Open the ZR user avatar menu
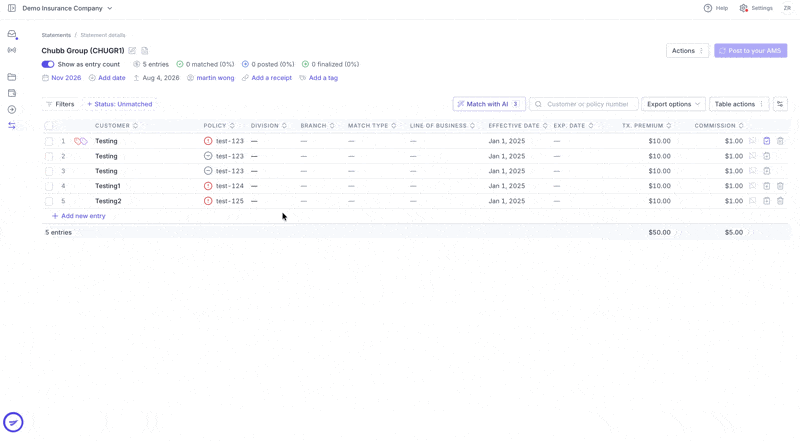This screenshot has width=800, height=441. coord(787,8)
